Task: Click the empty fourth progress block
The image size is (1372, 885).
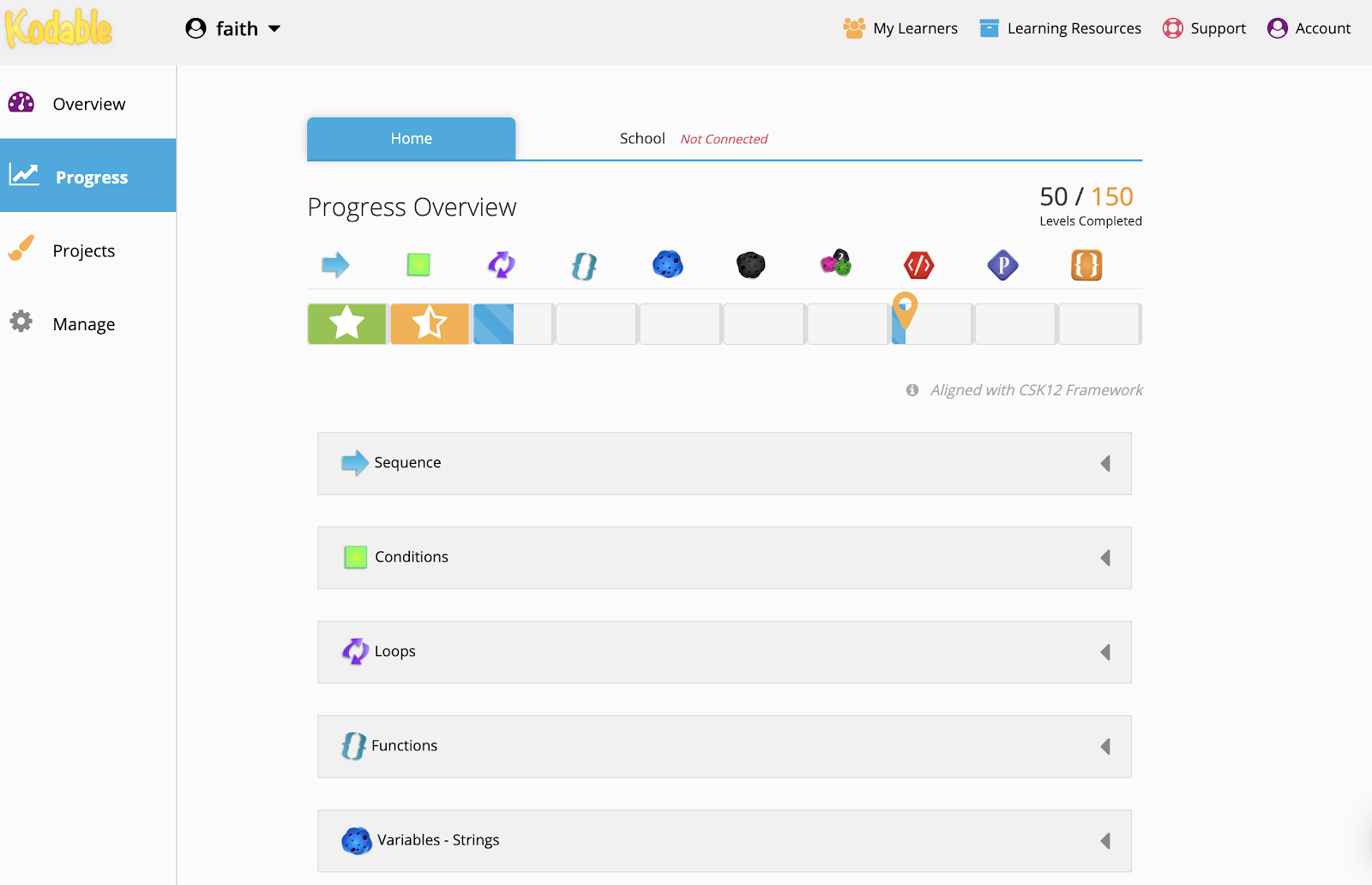Action: (x=597, y=324)
